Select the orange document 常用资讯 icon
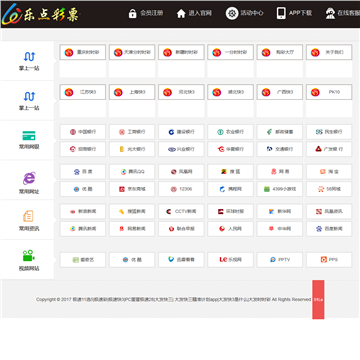This screenshot has width=360, height=360. (x=28, y=216)
